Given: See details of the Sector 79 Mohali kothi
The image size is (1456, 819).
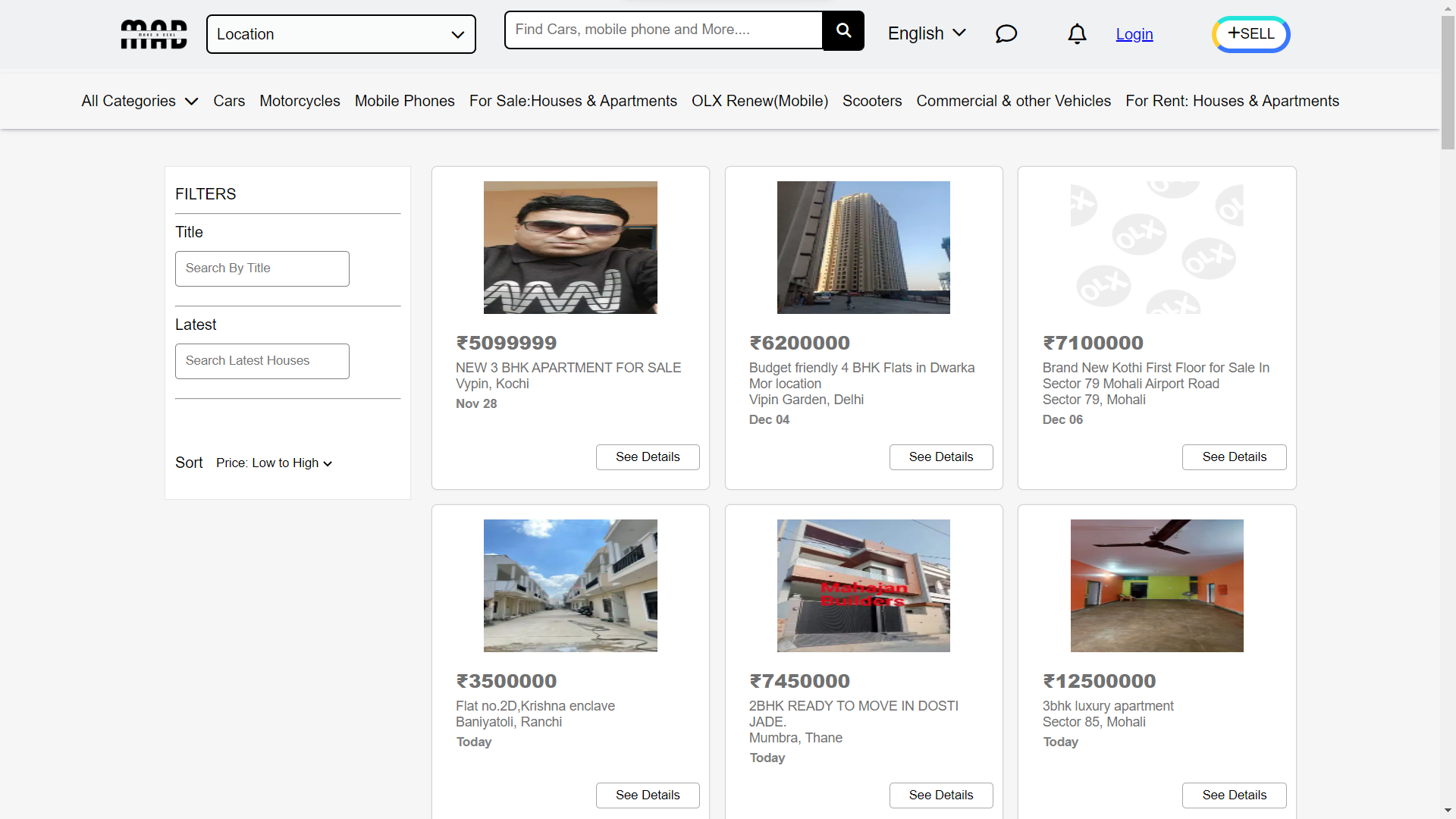Looking at the screenshot, I should coord(1233,457).
